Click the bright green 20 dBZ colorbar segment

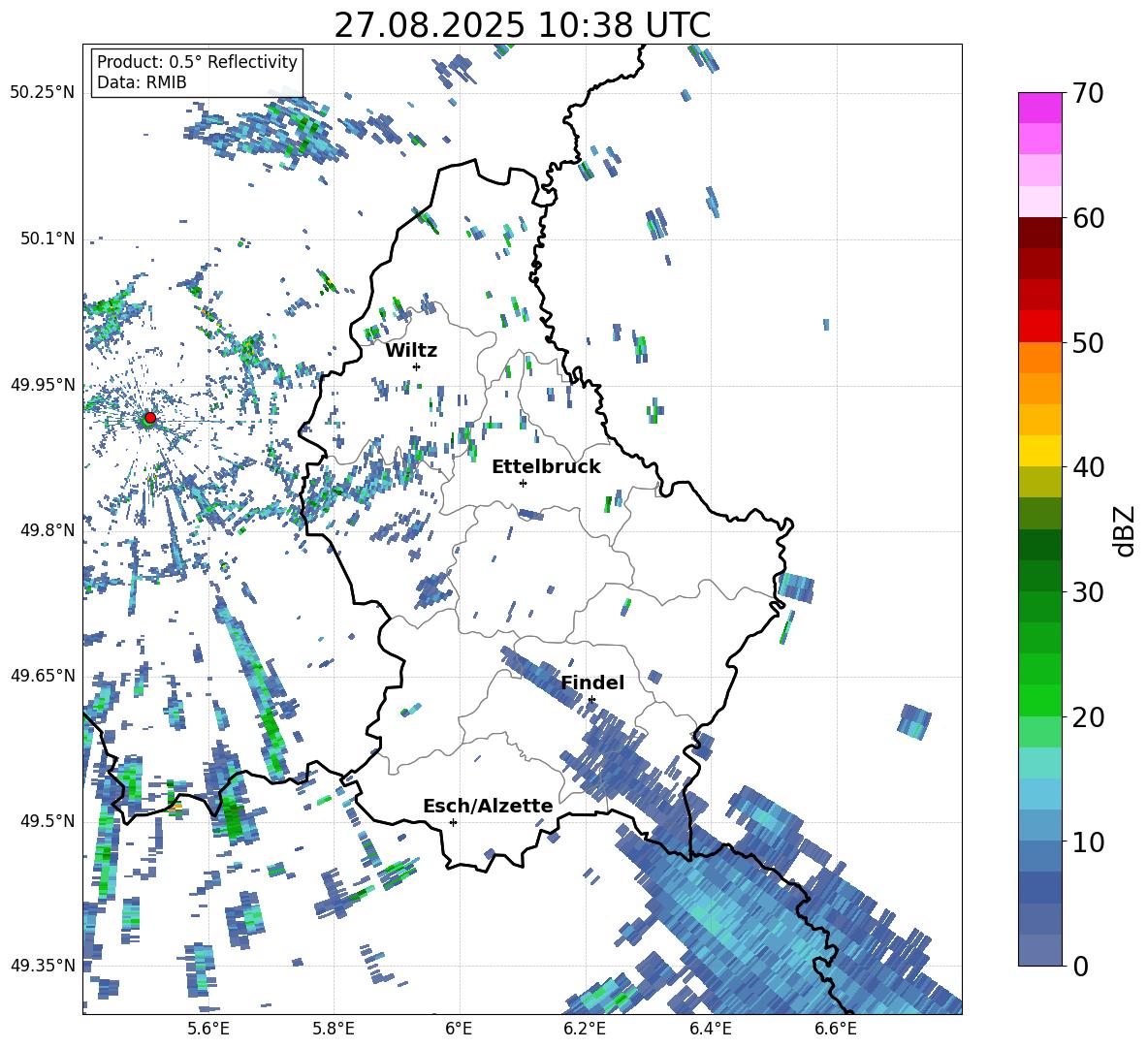(1039, 700)
